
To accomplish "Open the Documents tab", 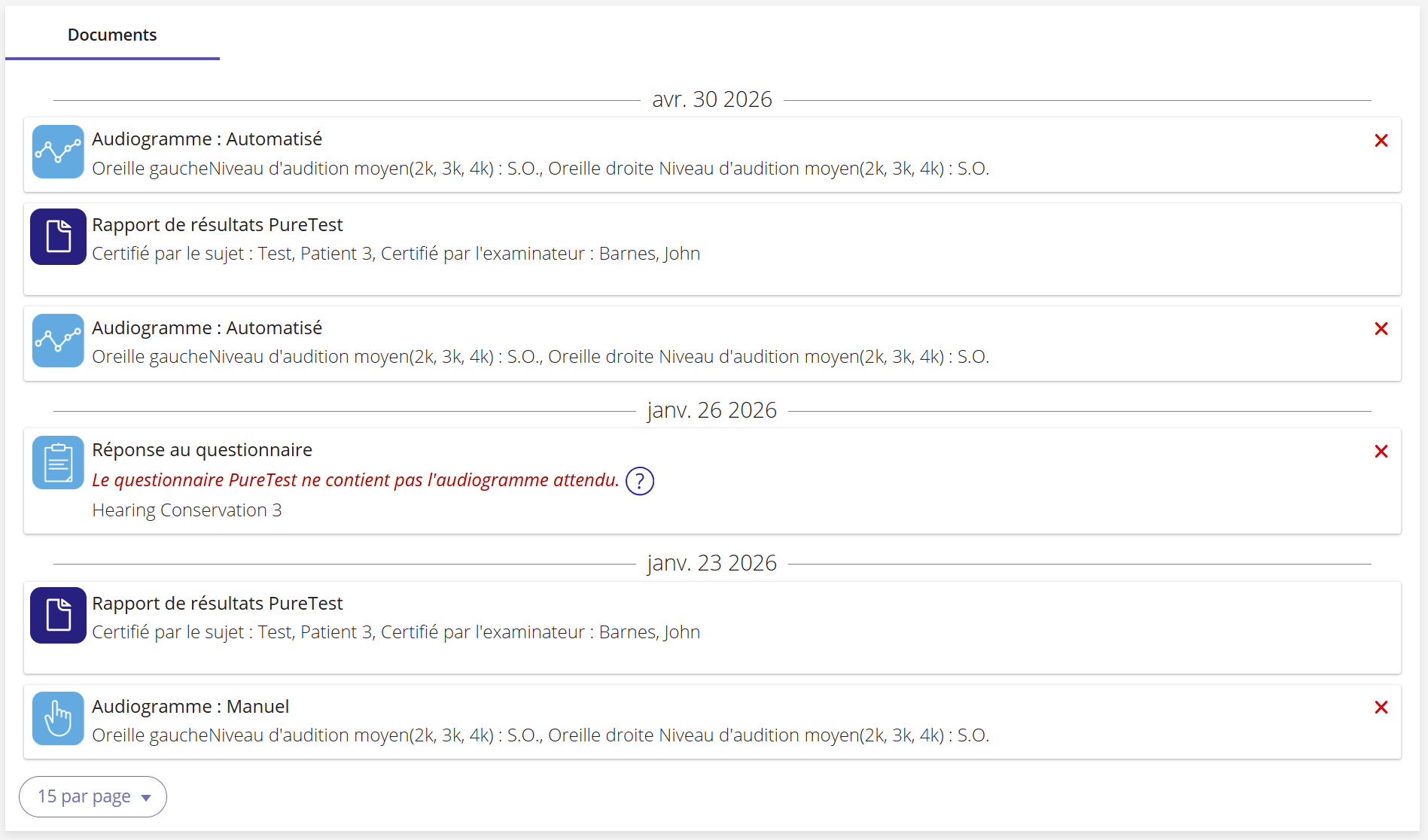I will pyautogui.click(x=112, y=35).
